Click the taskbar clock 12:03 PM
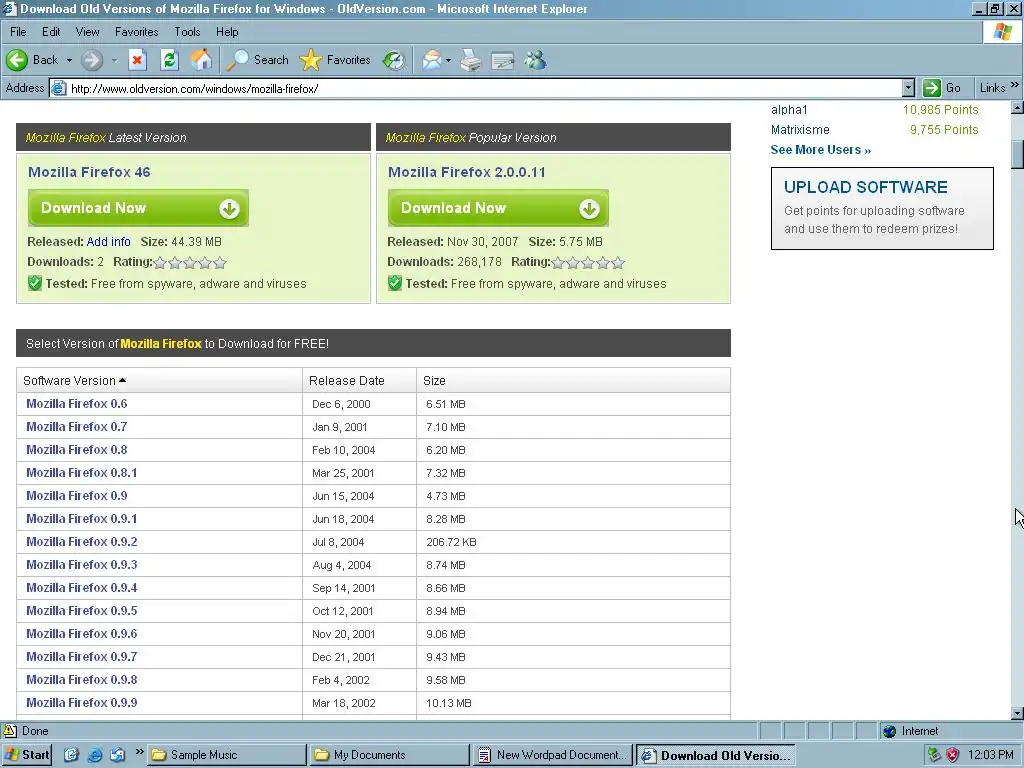Screen dimensions: 1024x768 (991, 755)
